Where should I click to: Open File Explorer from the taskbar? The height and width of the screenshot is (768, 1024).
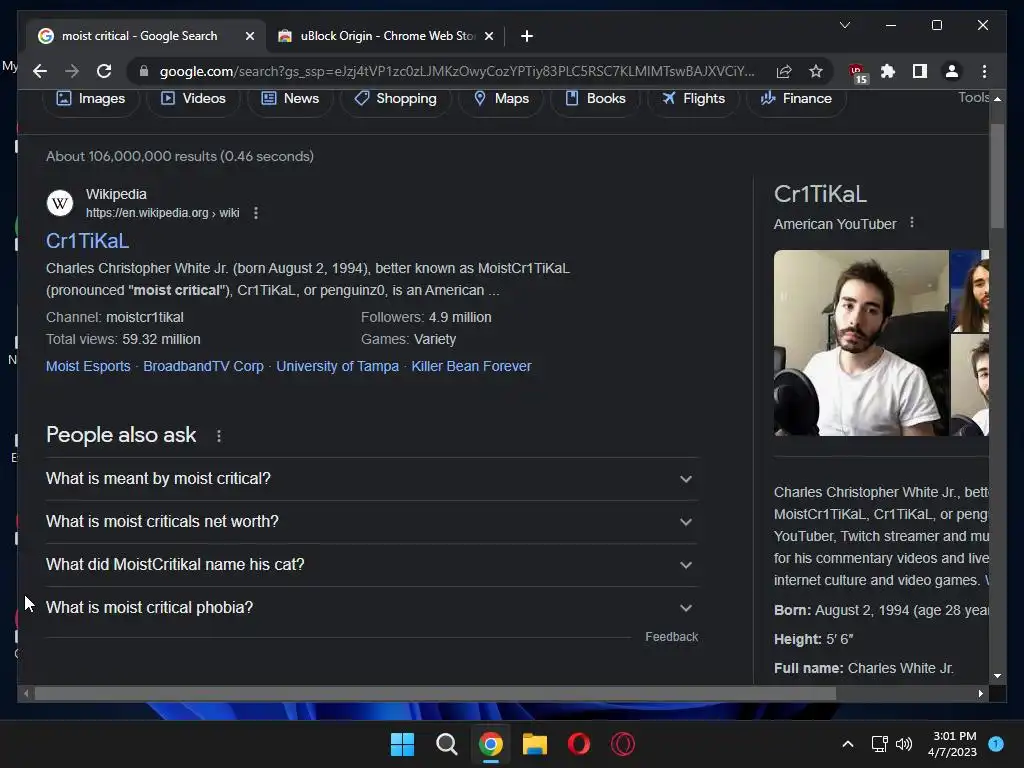point(535,744)
